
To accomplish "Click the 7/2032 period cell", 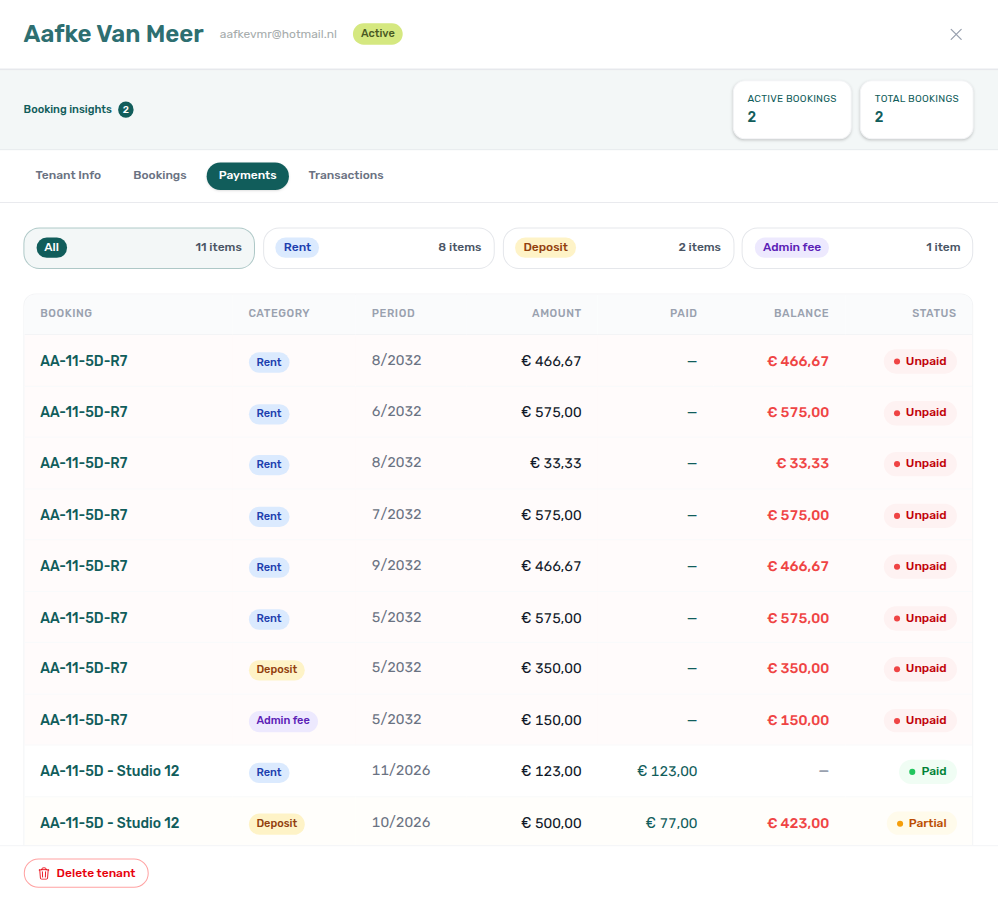I will point(397,514).
